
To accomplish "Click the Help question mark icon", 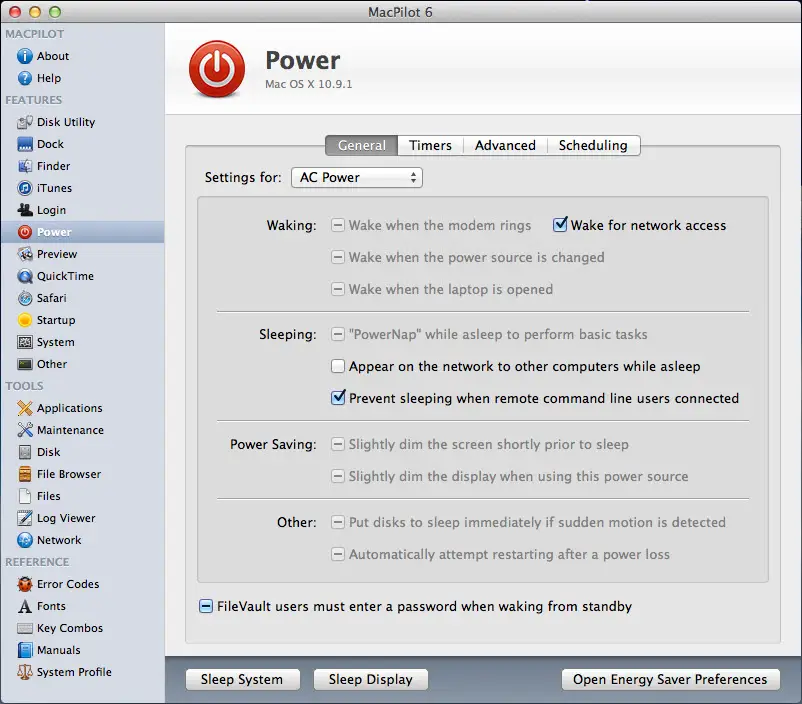I will [25, 78].
